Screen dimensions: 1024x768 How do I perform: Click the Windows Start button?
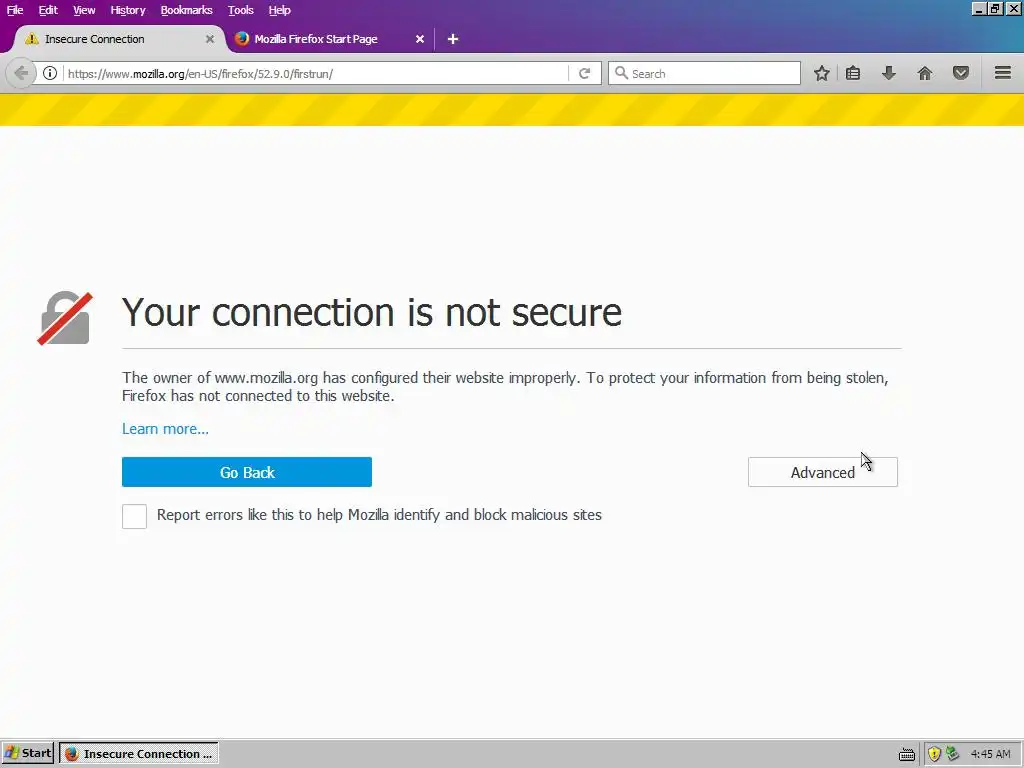27,754
